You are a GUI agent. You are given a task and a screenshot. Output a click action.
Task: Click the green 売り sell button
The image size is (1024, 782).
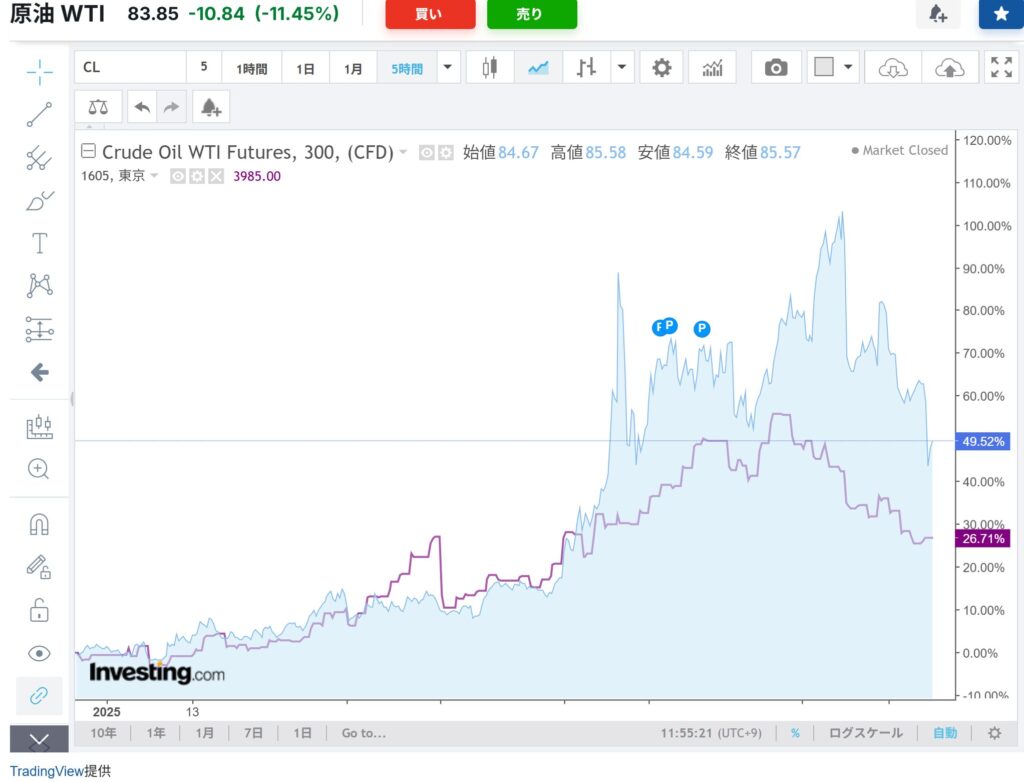click(x=531, y=14)
